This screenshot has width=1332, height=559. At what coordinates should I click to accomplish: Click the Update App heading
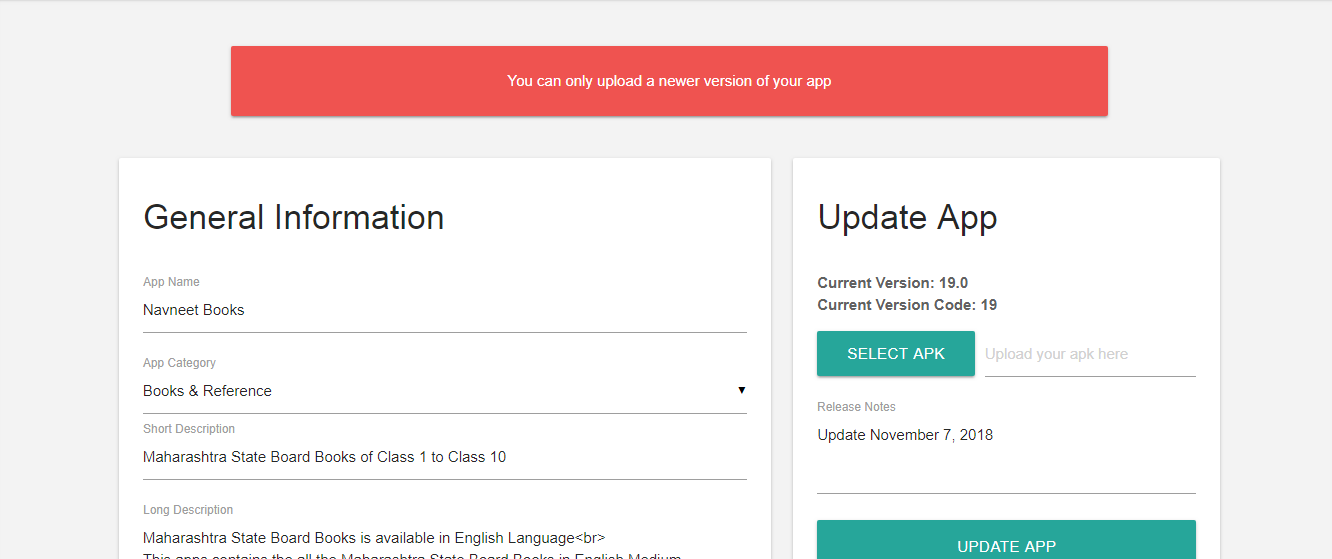click(907, 217)
